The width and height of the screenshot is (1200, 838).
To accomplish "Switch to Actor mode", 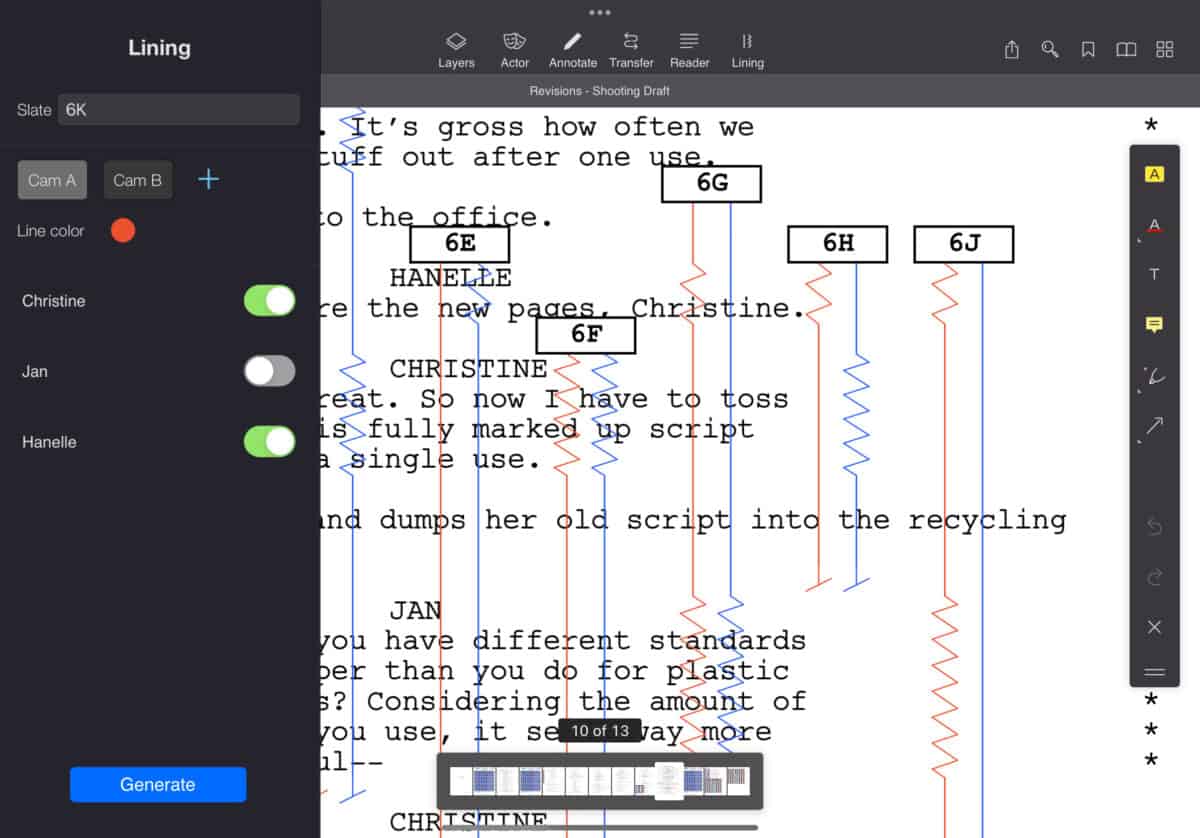I will pyautogui.click(x=514, y=48).
